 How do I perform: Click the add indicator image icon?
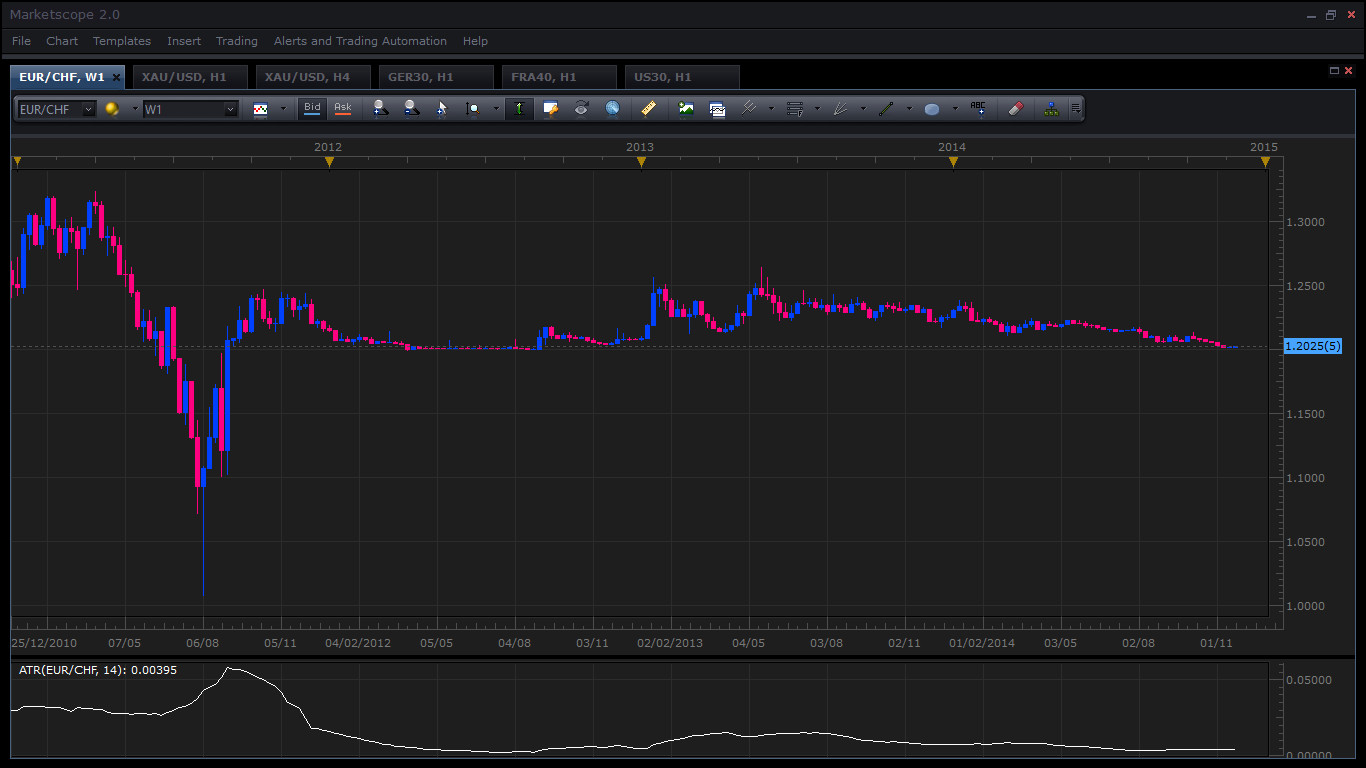pyautogui.click(x=686, y=109)
